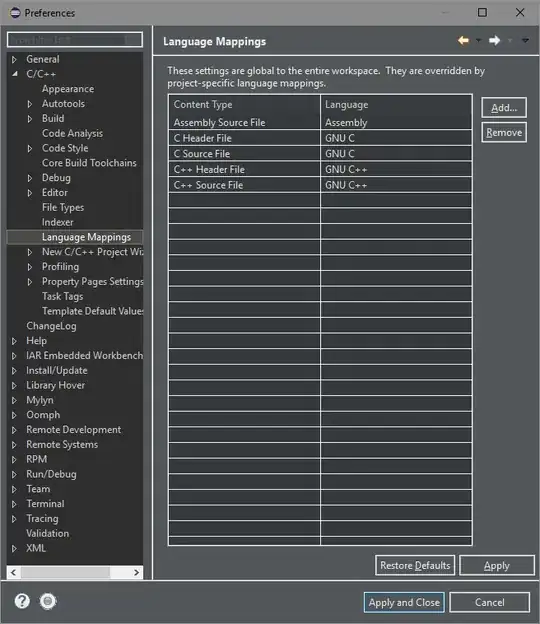Open the preferences view menu dropdown
The height and width of the screenshot is (624, 540).
(525, 41)
